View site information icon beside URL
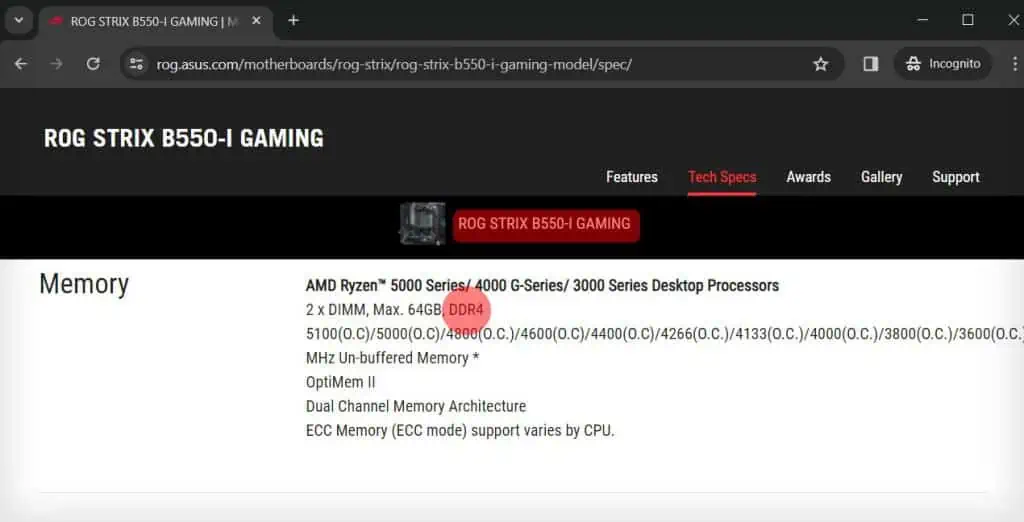Screen dimensions: 1024x522 click(137, 64)
